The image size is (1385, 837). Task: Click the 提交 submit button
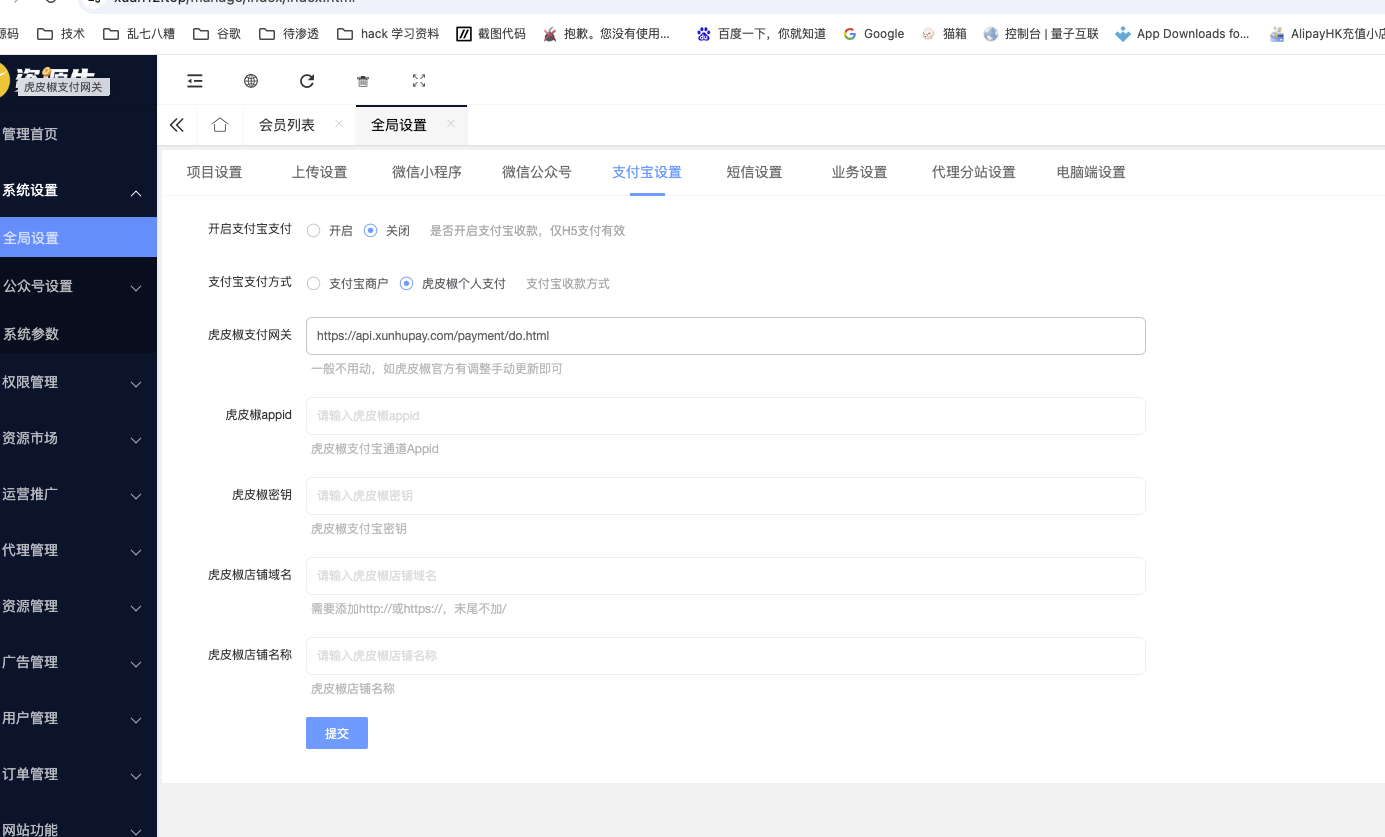point(336,732)
